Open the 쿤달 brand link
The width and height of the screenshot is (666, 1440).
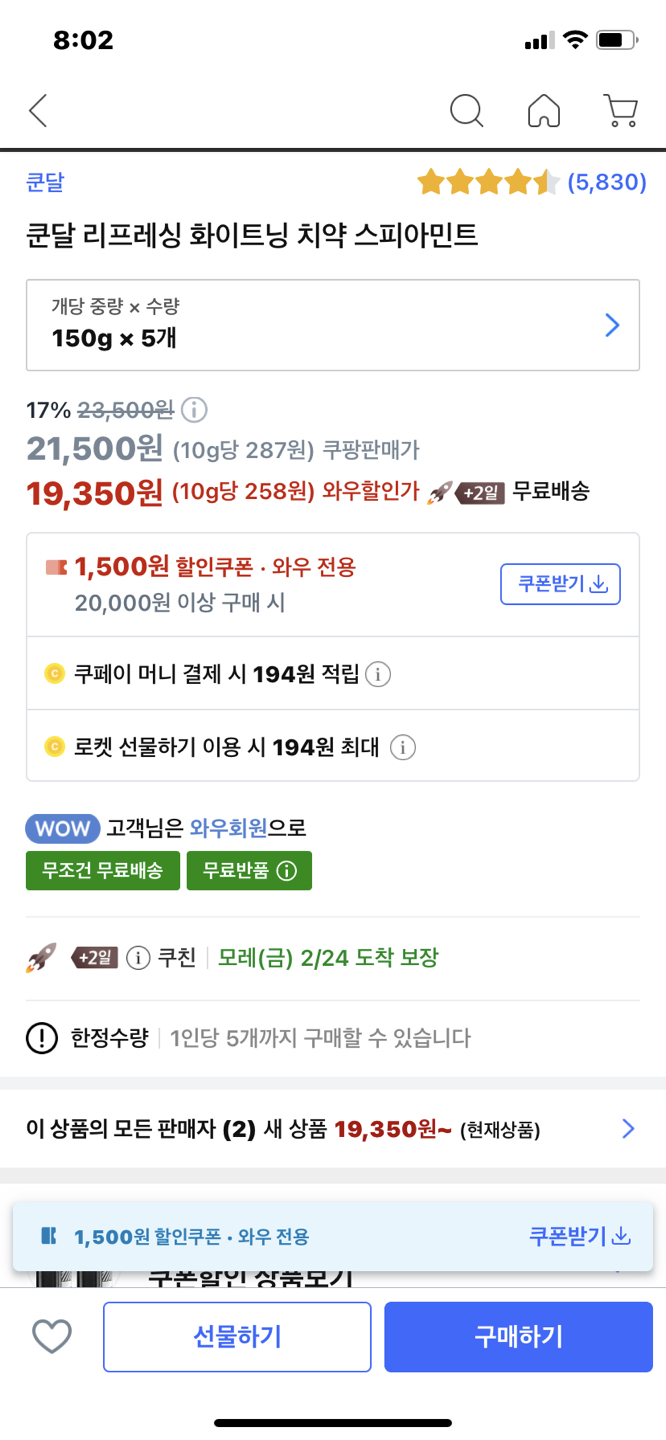pos(45,182)
